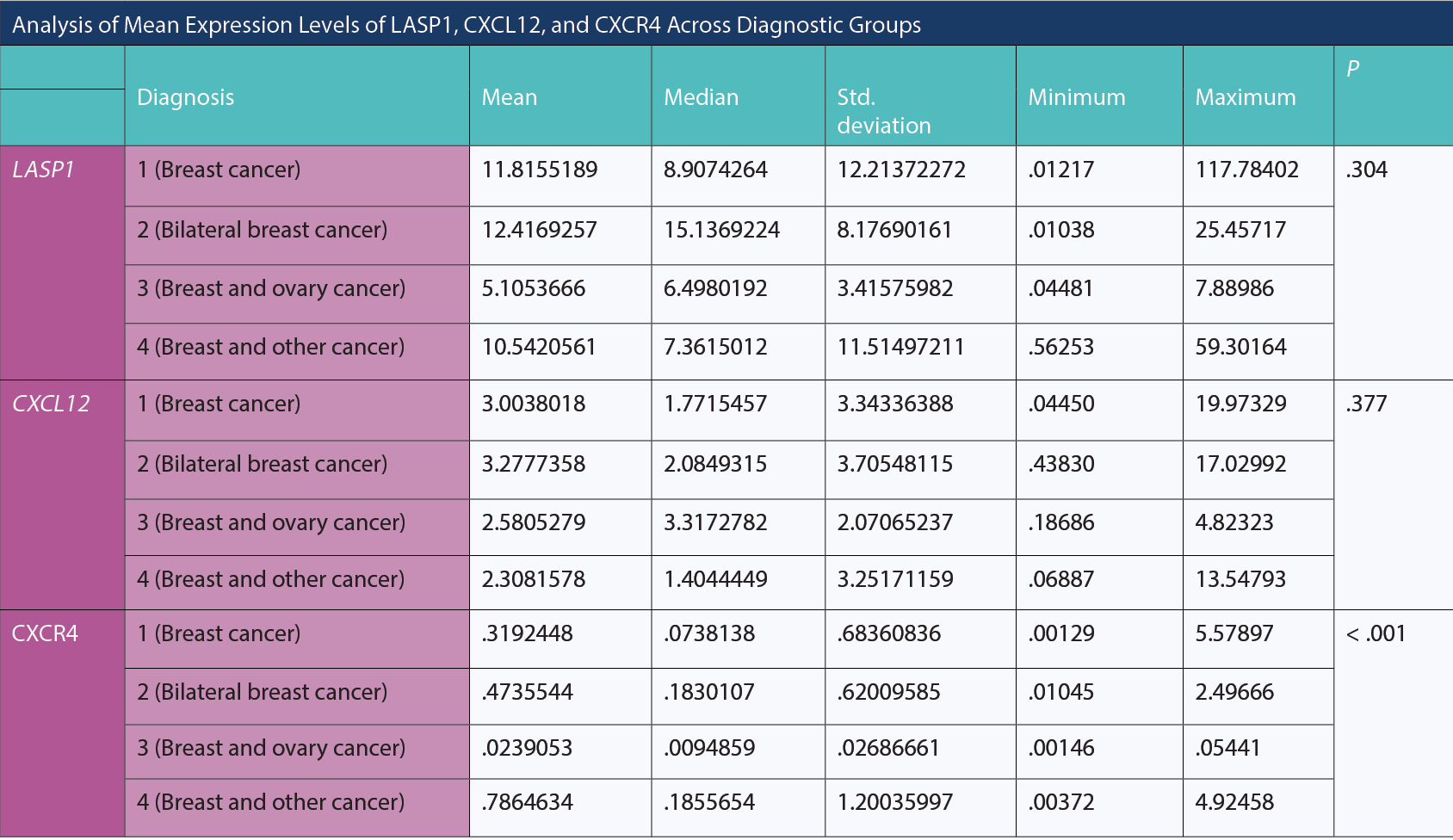Click maximum value 117.78402
This screenshot has width=1453, height=840.
[1247, 170]
